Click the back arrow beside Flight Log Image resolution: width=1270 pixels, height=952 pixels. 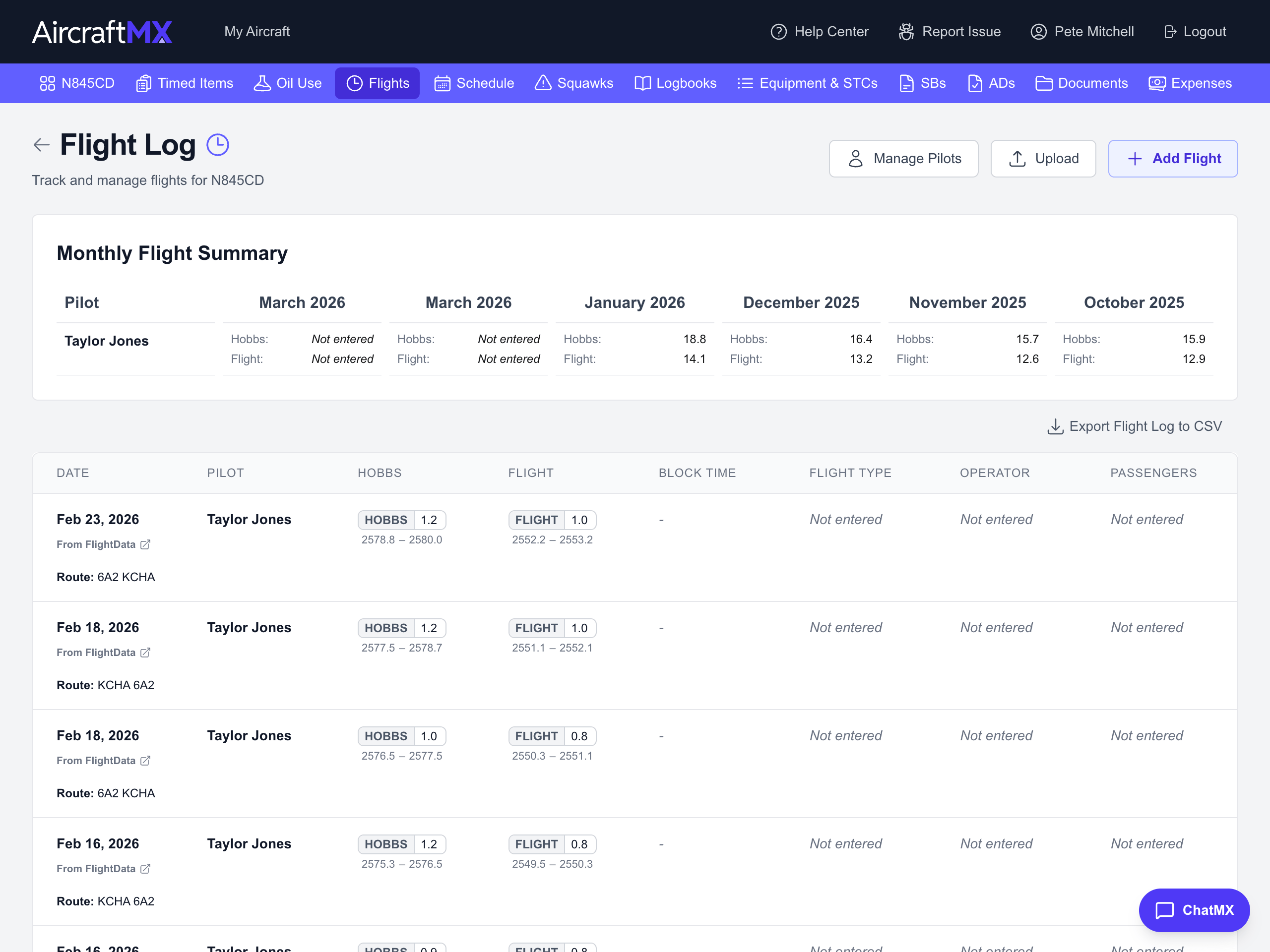[41, 145]
